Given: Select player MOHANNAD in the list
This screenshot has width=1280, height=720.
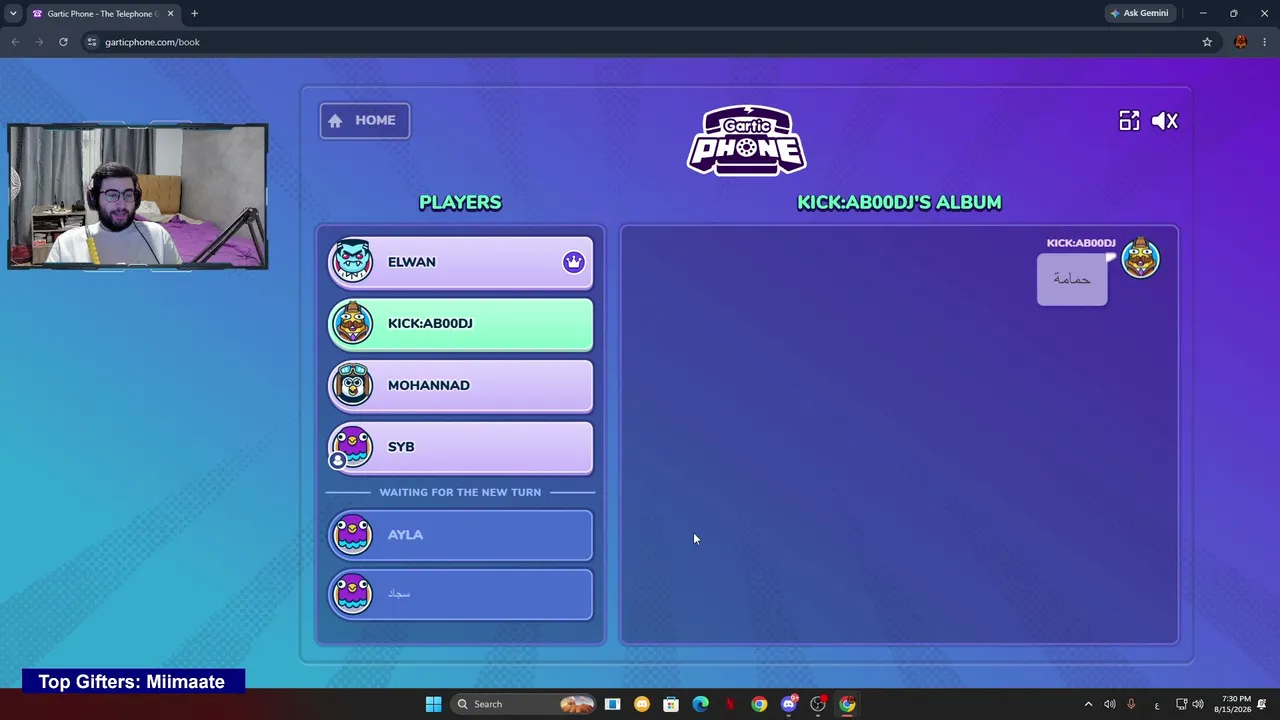Looking at the screenshot, I should click(x=460, y=386).
